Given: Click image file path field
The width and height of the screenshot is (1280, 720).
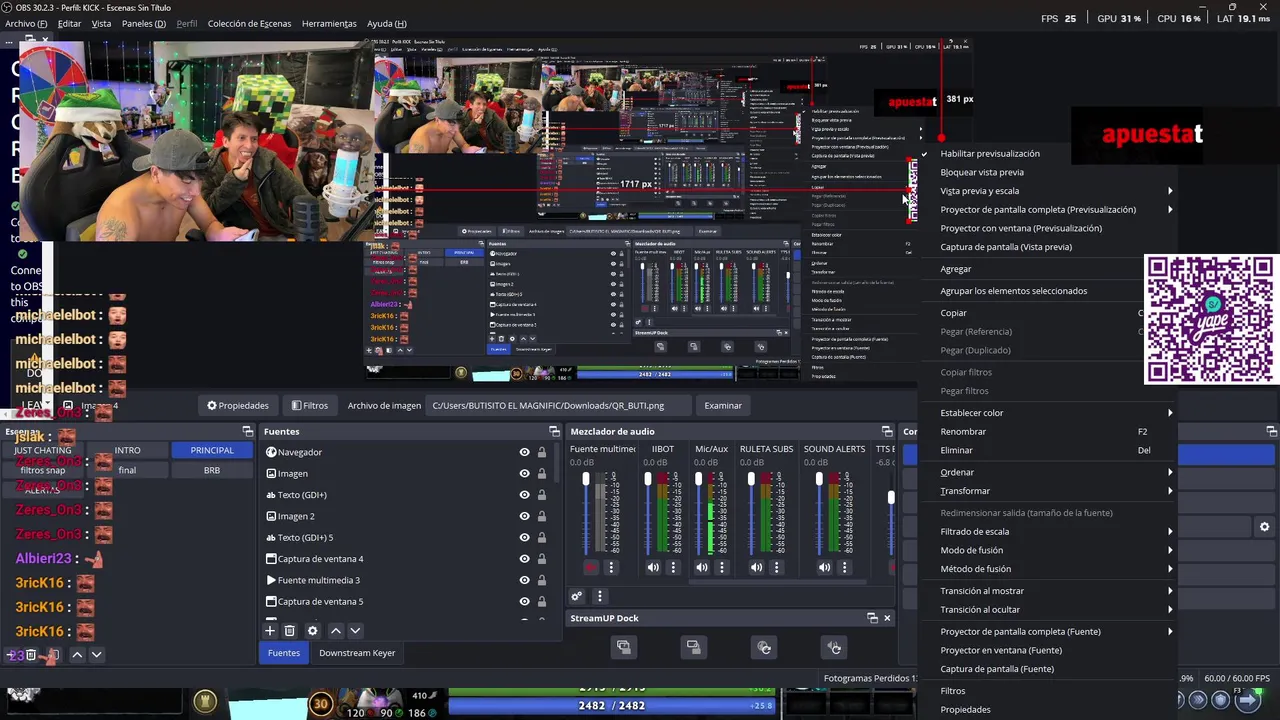Looking at the screenshot, I should click(x=559, y=405).
